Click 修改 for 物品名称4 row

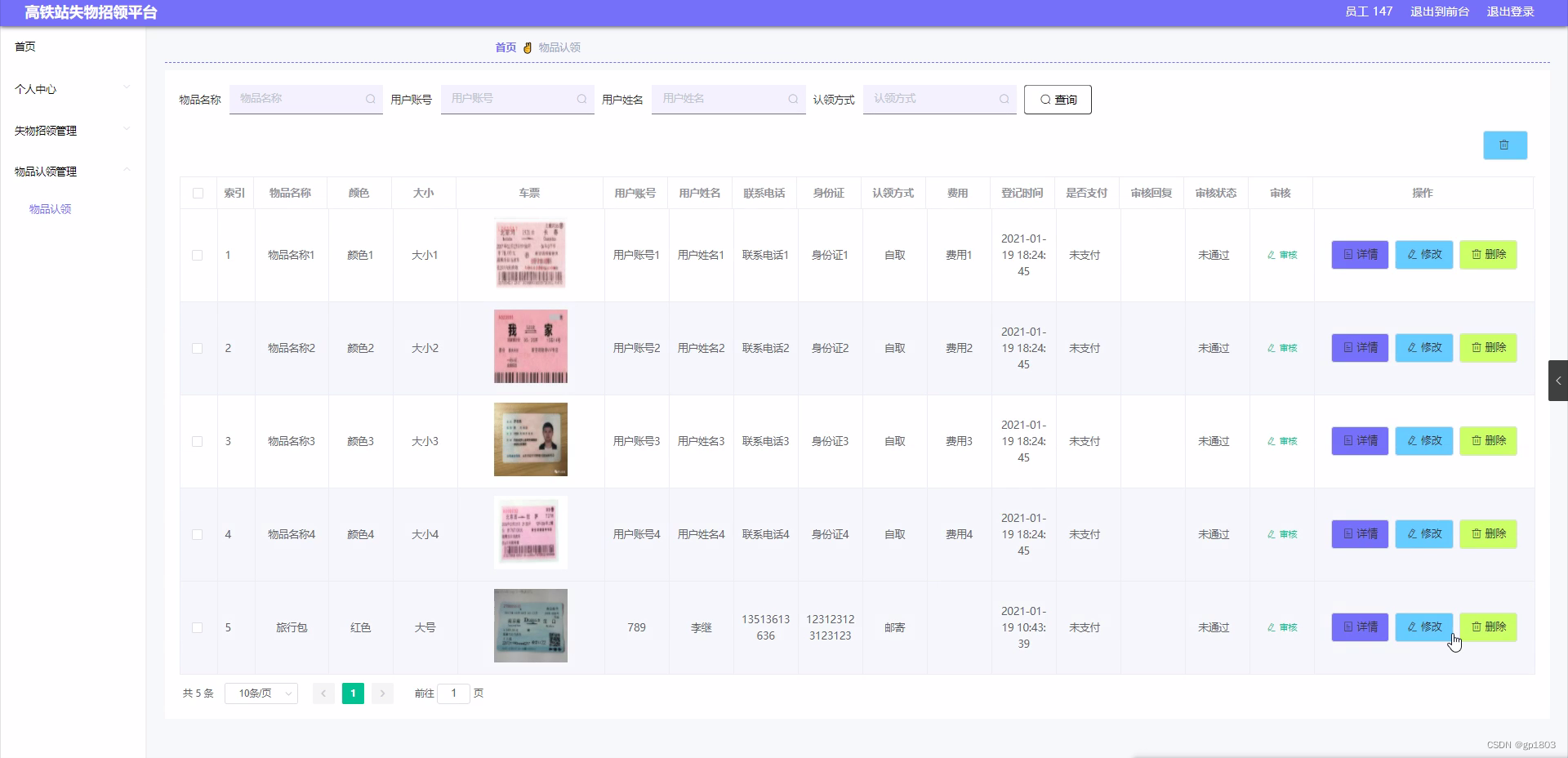(1424, 534)
